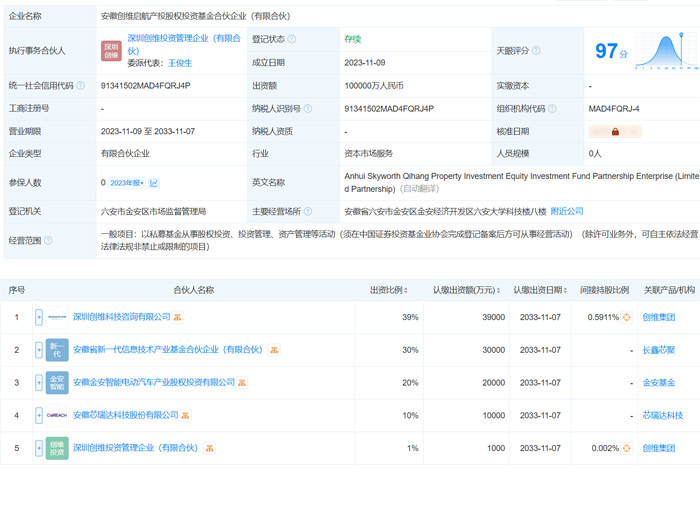The image size is (700, 523).
Task: Open the help icon next to 统一社会信用代码
Action: click(x=80, y=85)
